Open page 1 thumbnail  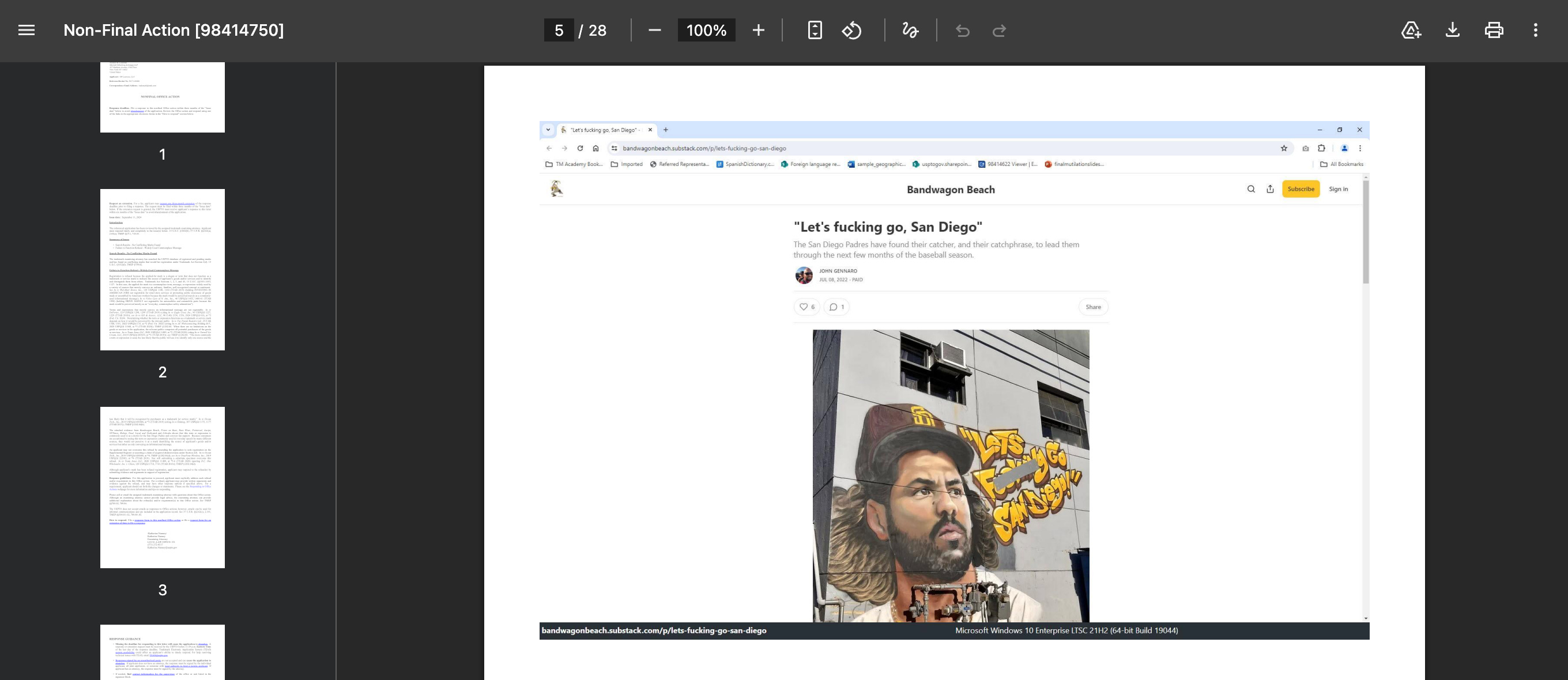(163, 97)
